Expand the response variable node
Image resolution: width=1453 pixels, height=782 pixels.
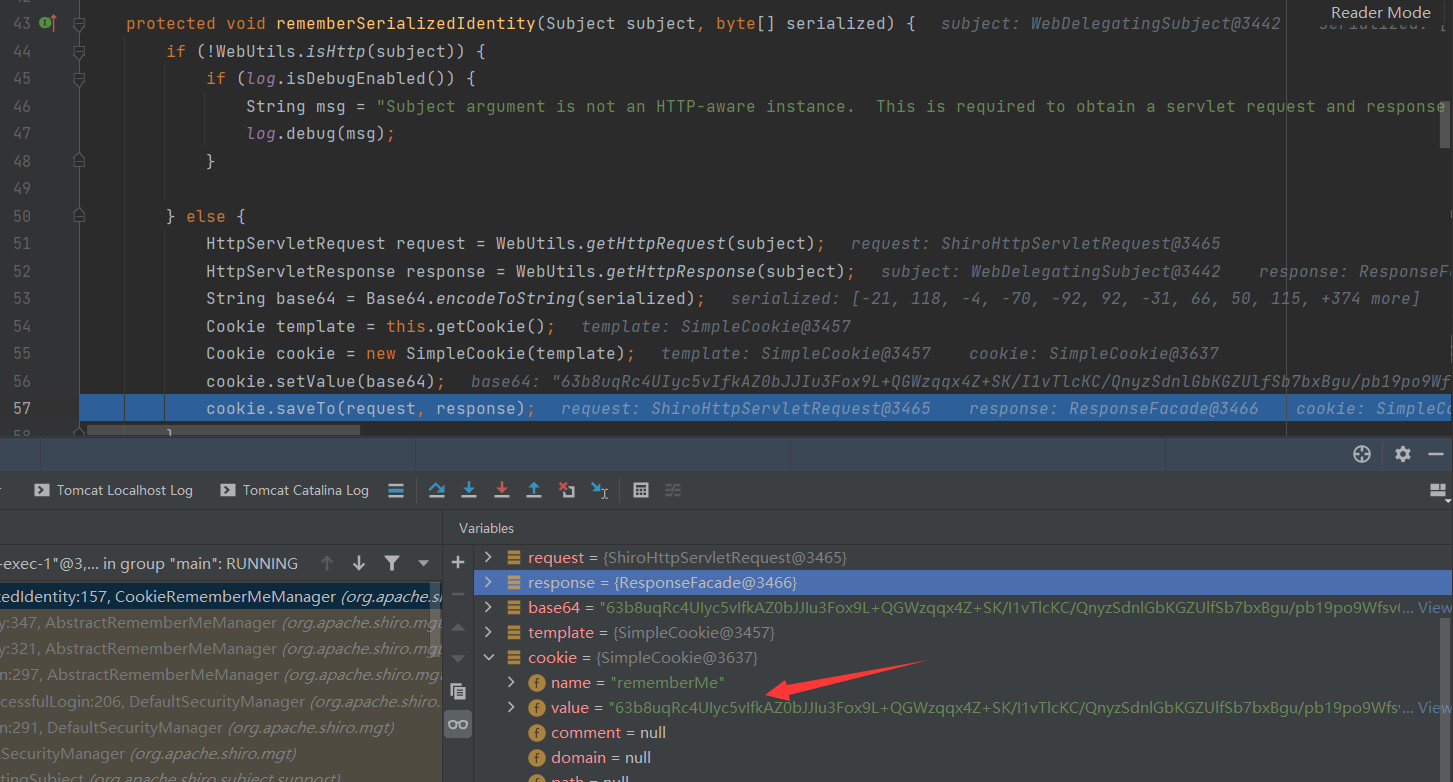click(488, 582)
